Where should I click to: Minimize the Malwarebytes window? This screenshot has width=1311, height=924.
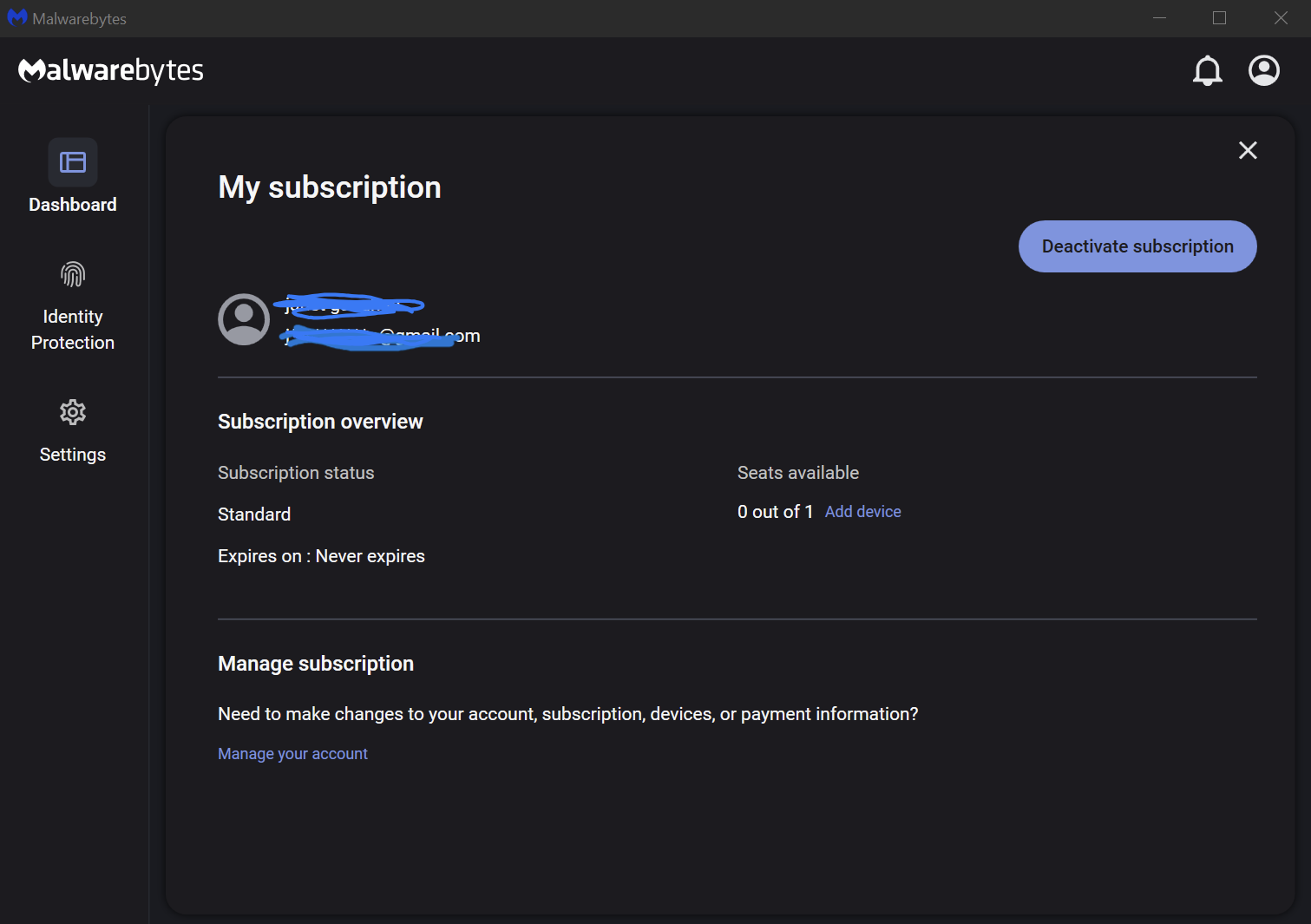point(1159,18)
